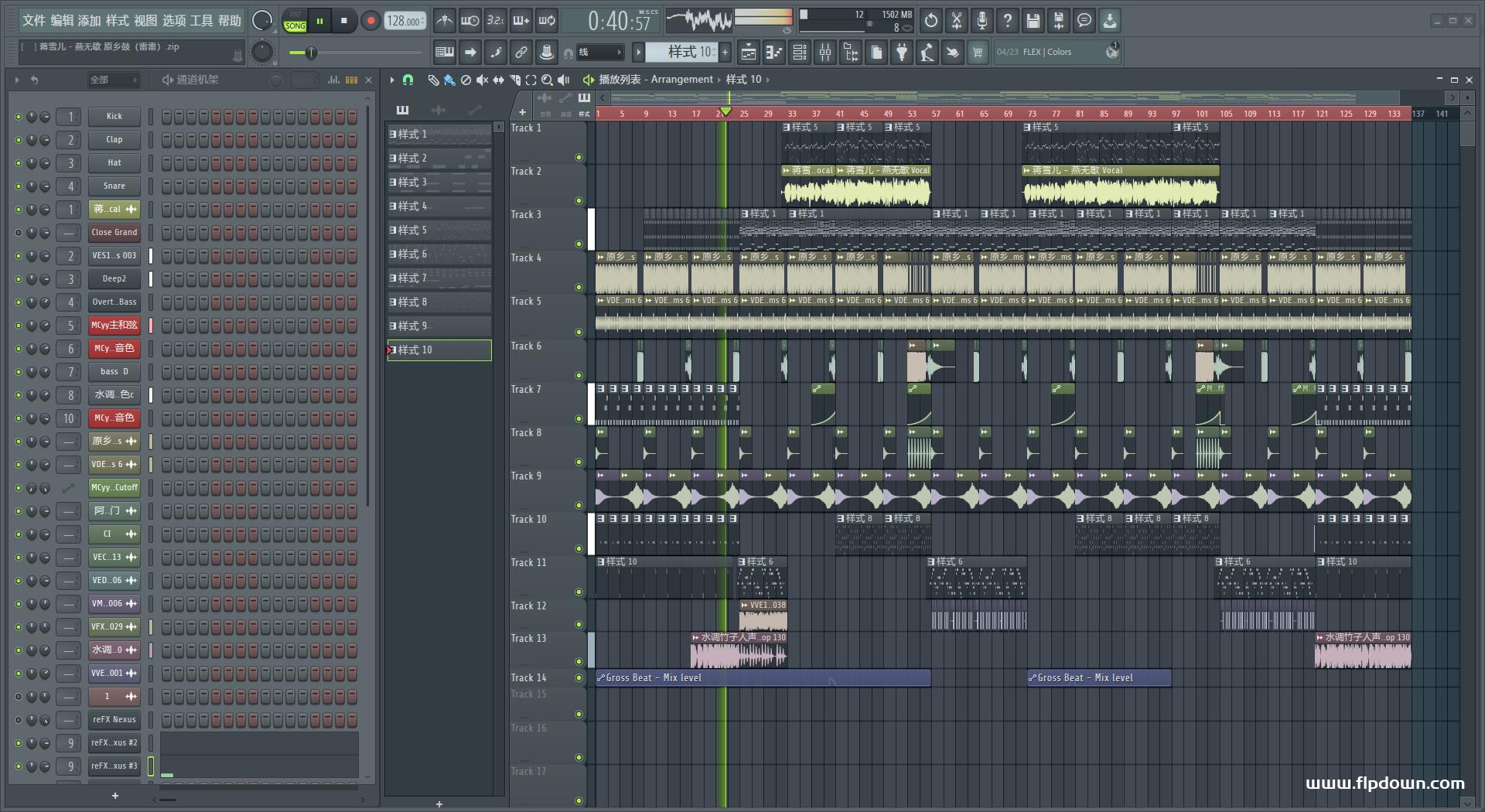Arm the record button
The image size is (1485, 812).
370,21
